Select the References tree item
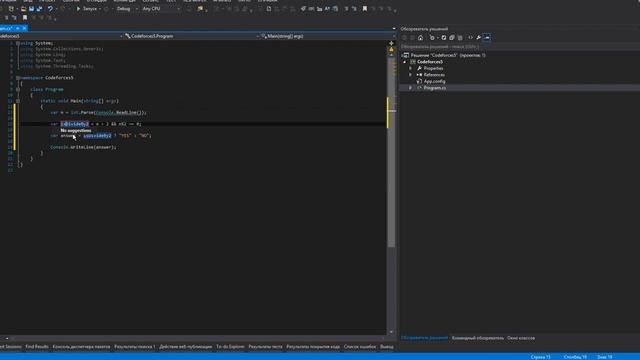The image size is (640, 360). (434, 75)
